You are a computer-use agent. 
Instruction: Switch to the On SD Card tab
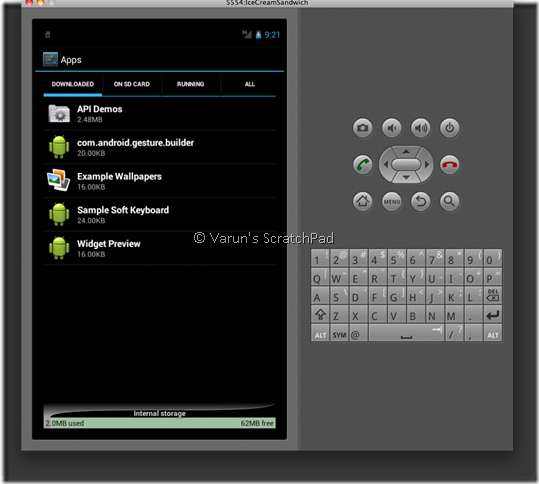tap(132, 84)
